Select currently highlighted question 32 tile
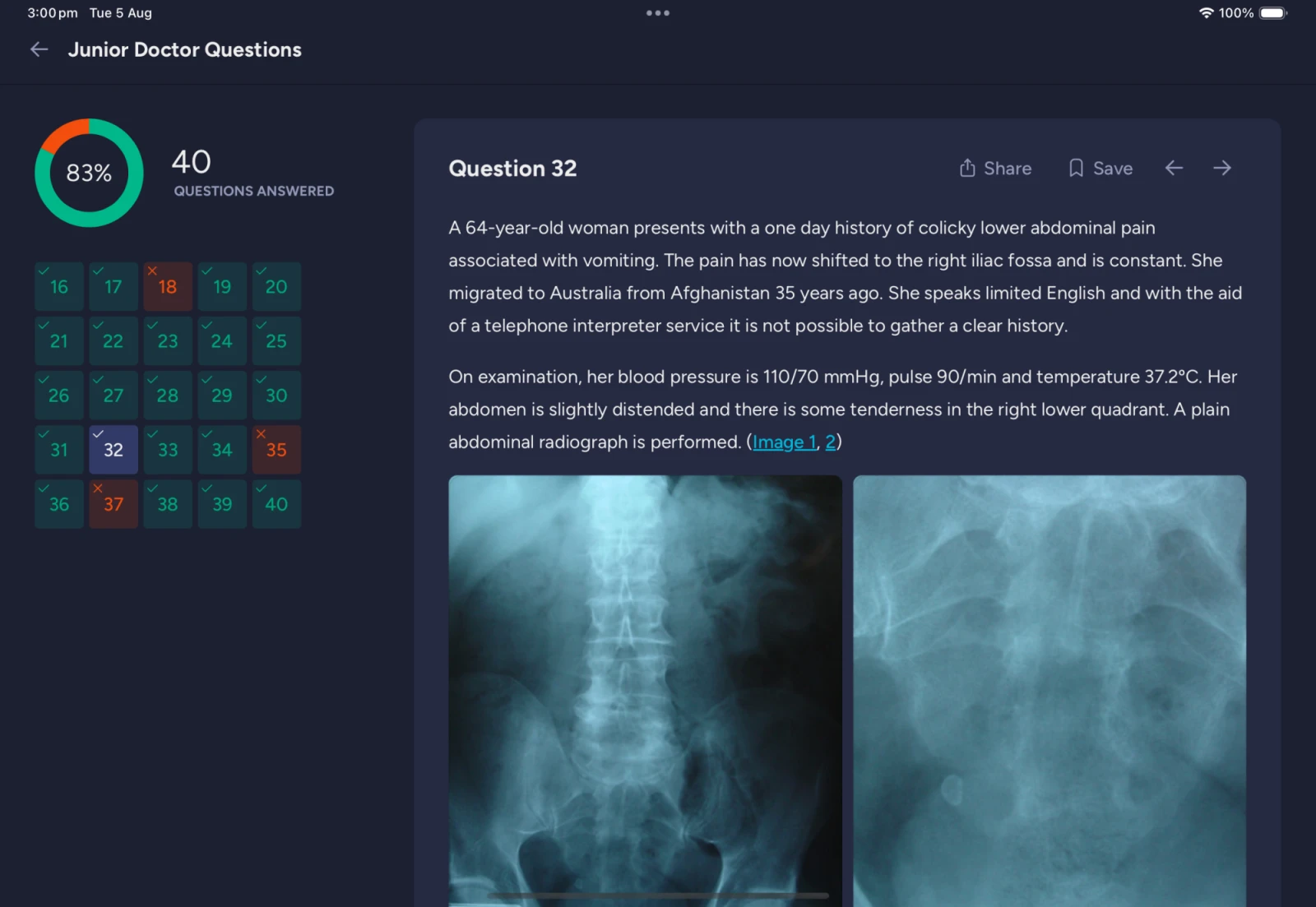The height and width of the screenshot is (907, 1316). pos(114,449)
